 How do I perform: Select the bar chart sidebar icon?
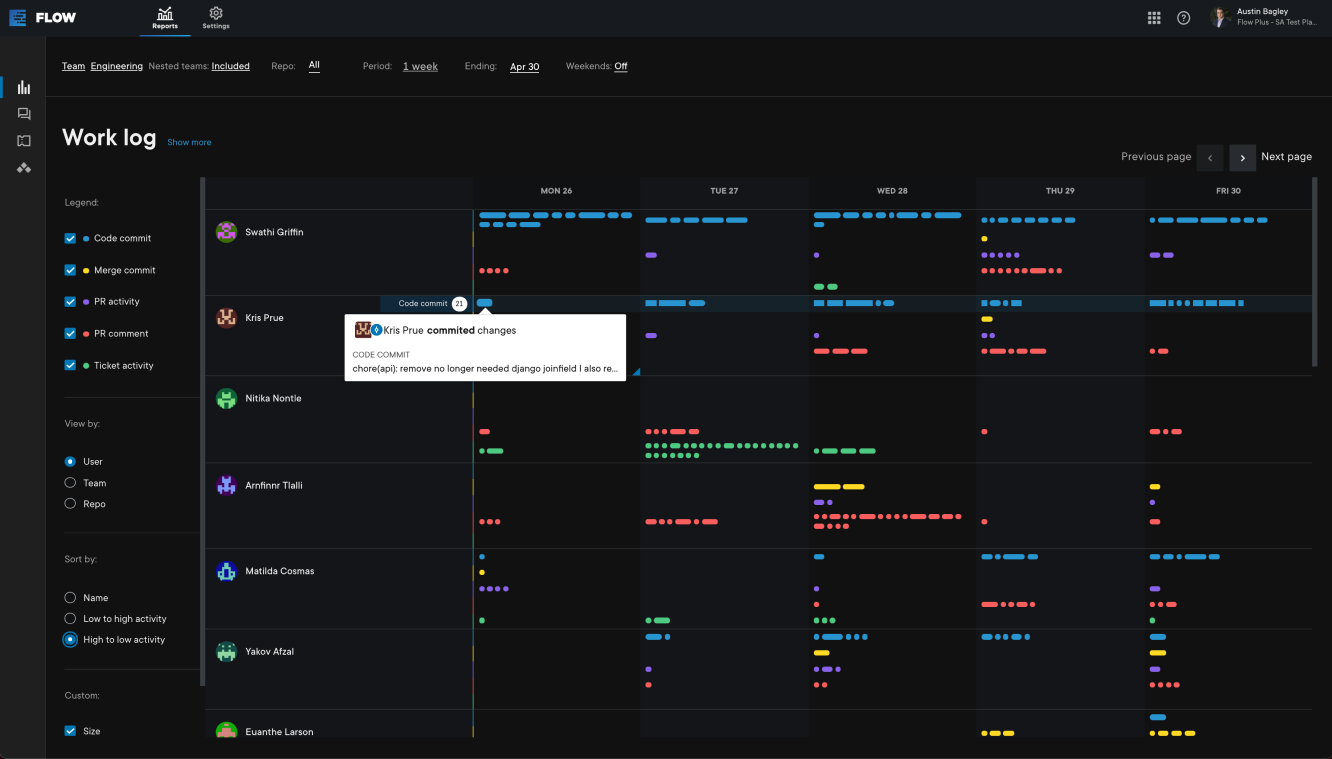pyautogui.click(x=24, y=87)
